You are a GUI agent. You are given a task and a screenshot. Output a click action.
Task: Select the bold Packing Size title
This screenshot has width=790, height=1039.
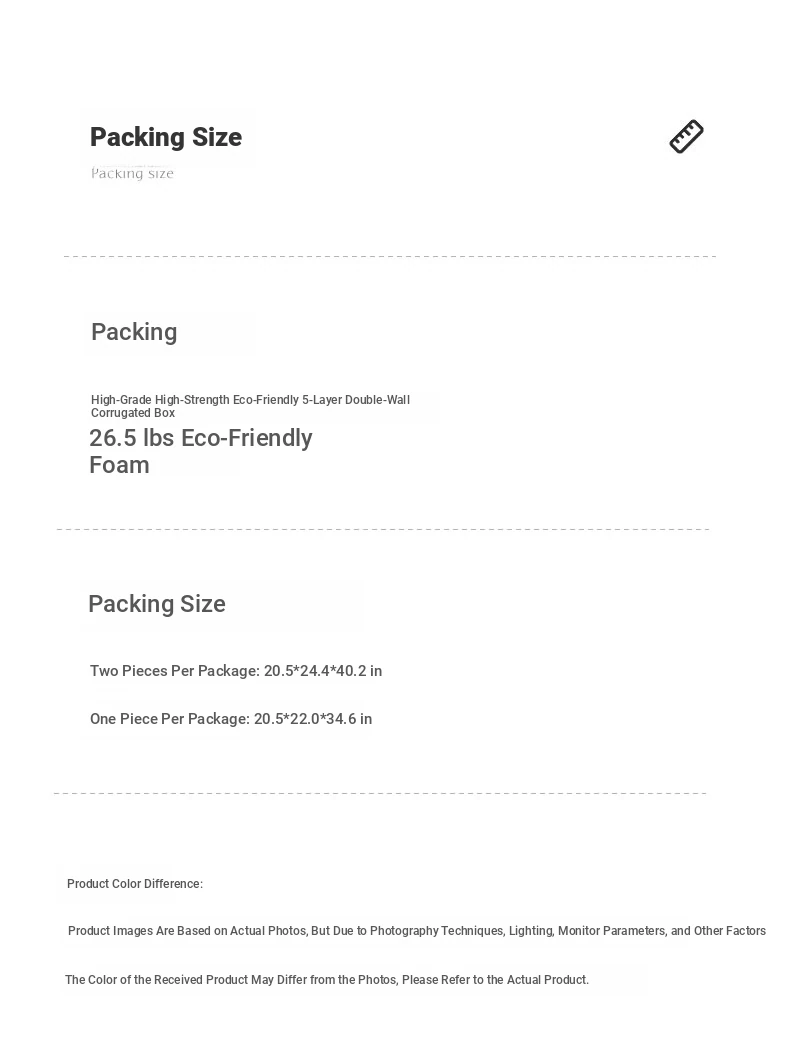tap(166, 137)
